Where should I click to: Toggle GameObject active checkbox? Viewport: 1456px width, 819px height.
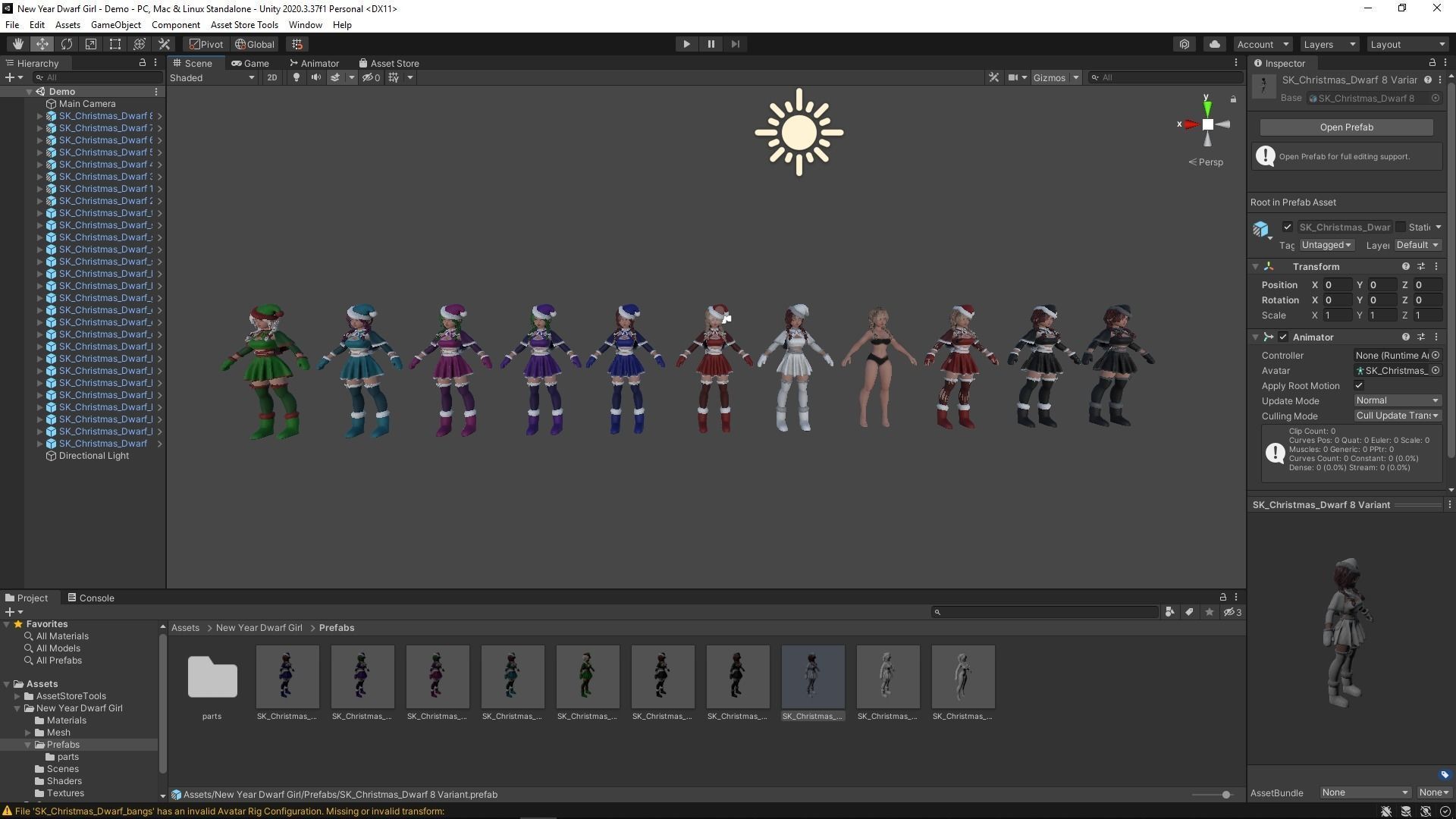[x=1287, y=227]
